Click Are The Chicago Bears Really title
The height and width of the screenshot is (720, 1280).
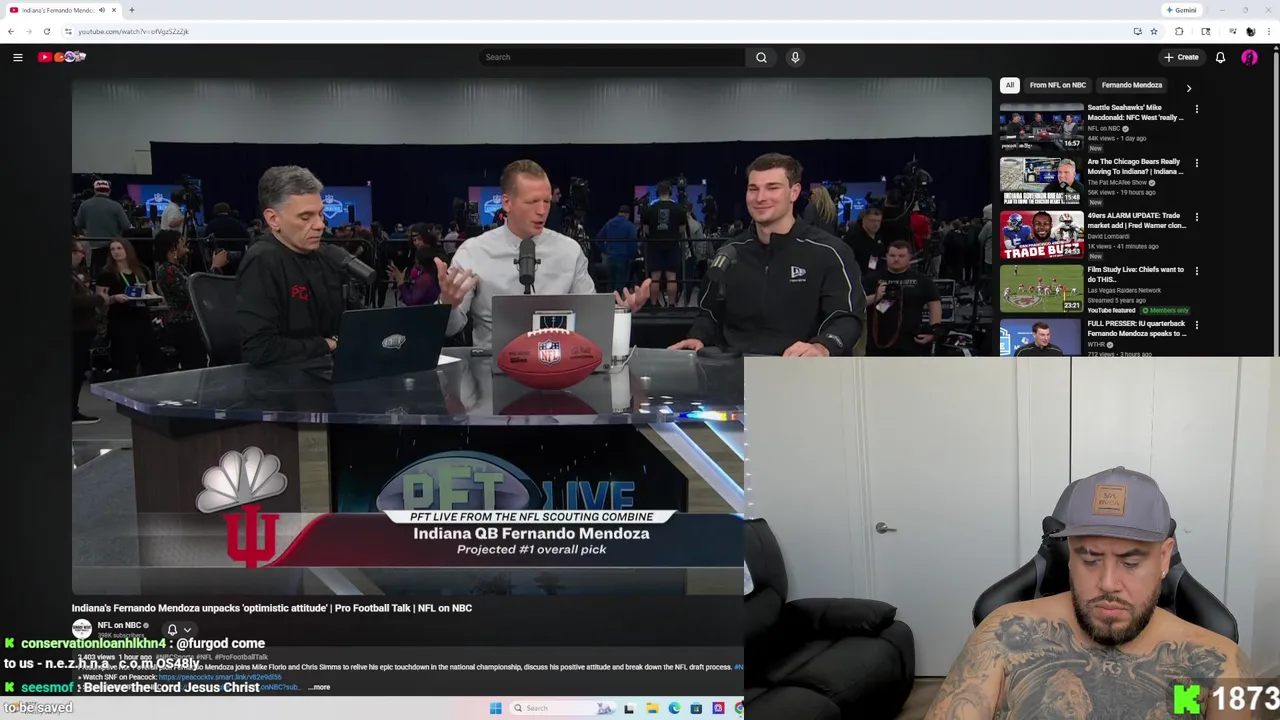[x=1135, y=166]
